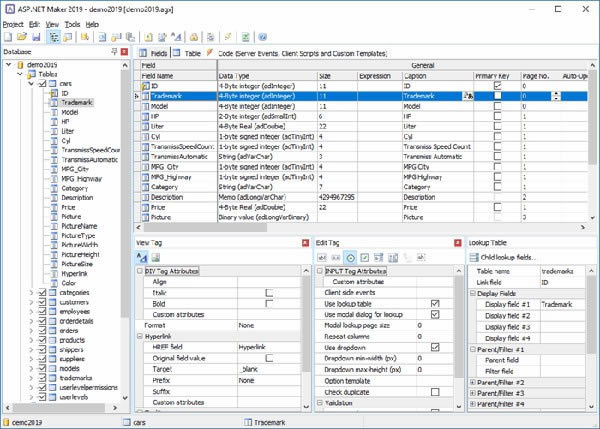600x429 pixels.
Task: Click the Description field row name
Action: point(167,197)
